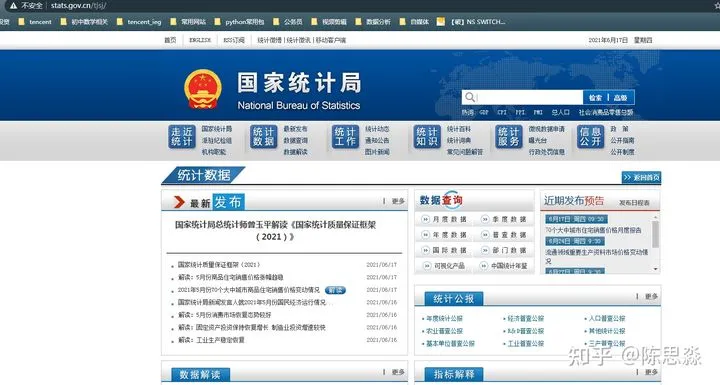720x385 pixels.
Task: Open the 初中数学相关 bookmark folder
Action: click(x=84, y=22)
